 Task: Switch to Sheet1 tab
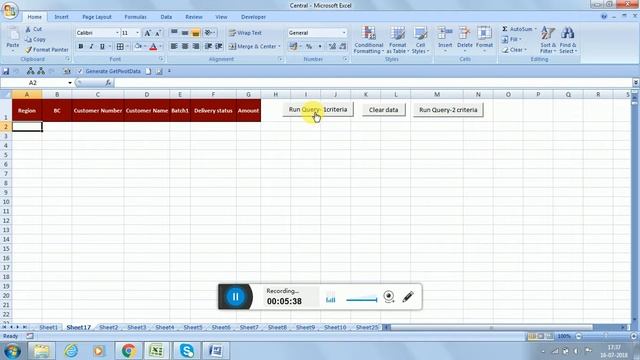pyautogui.click(x=49, y=327)
